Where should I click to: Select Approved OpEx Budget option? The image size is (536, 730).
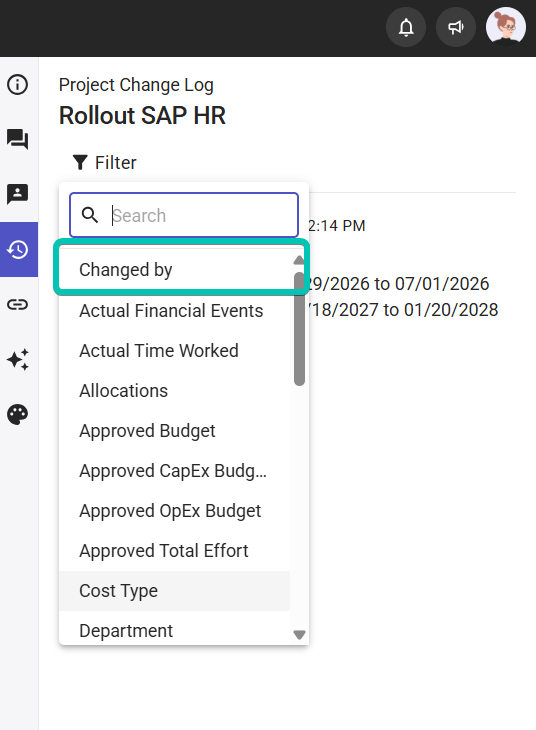(175, 511)
